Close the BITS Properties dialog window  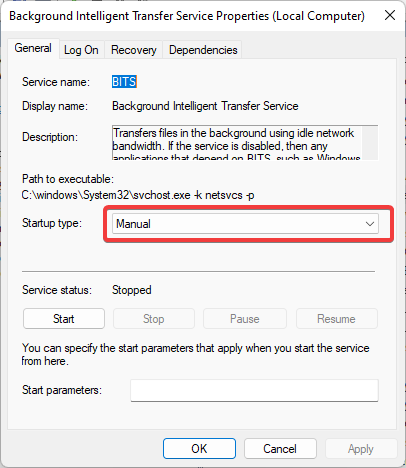(x=390, y=15)
